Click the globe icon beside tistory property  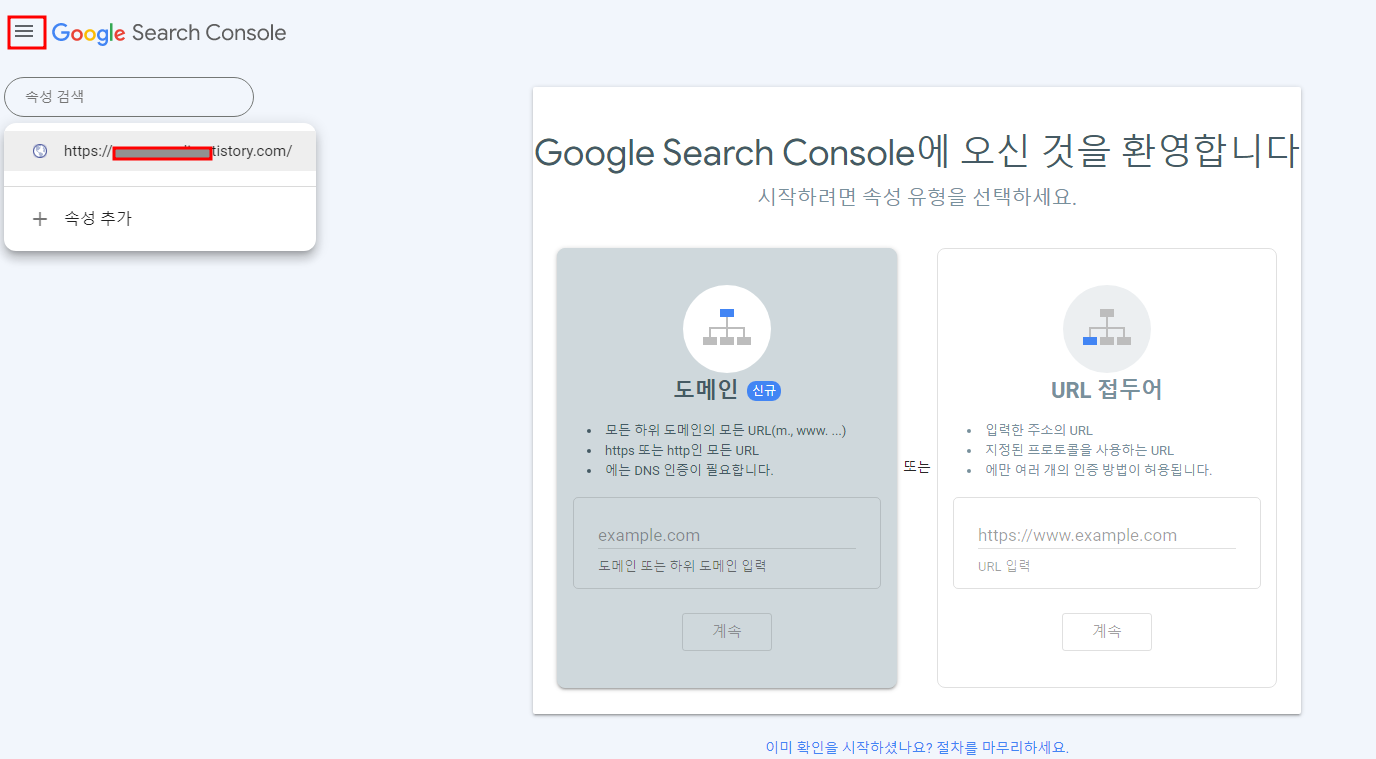tap(40, 151)
